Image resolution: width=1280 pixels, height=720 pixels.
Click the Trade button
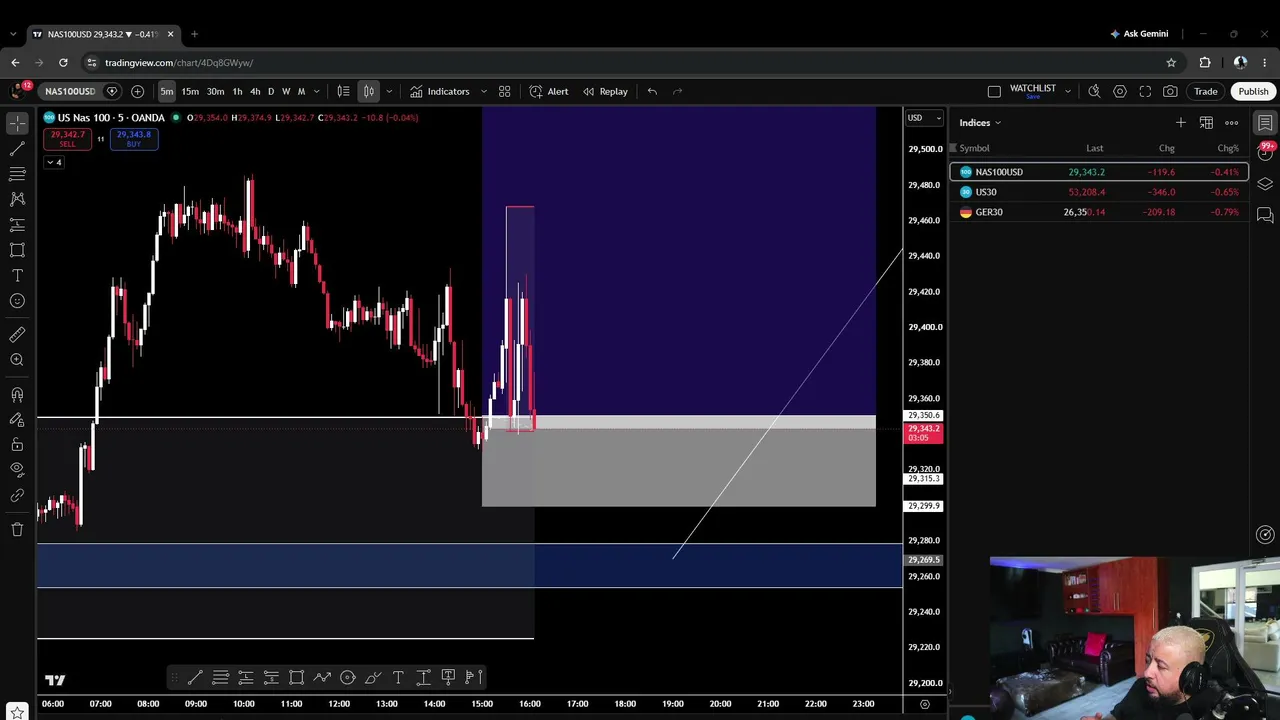tap(1205, 91)
